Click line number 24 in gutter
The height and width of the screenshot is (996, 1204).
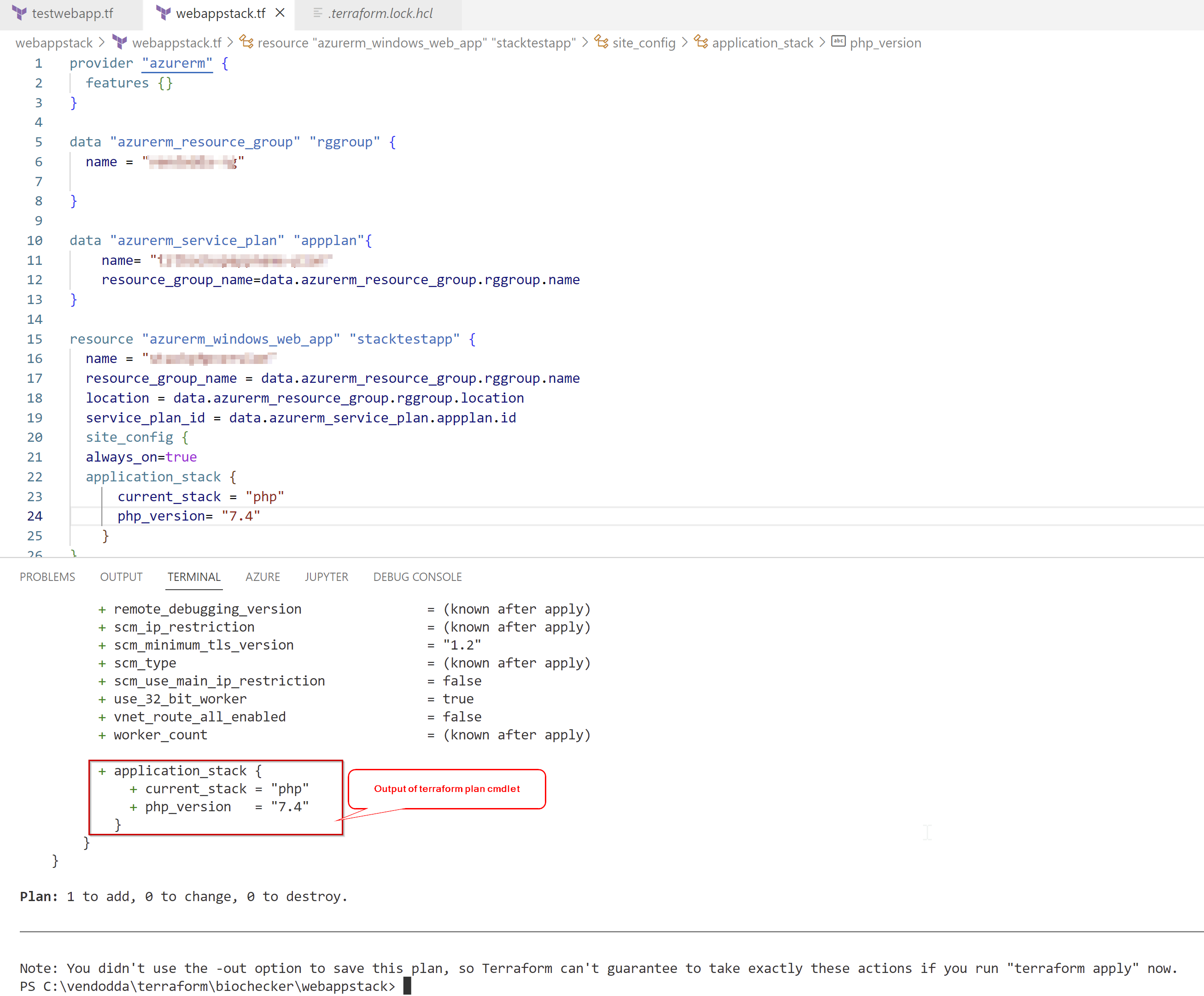click(35, 516)
